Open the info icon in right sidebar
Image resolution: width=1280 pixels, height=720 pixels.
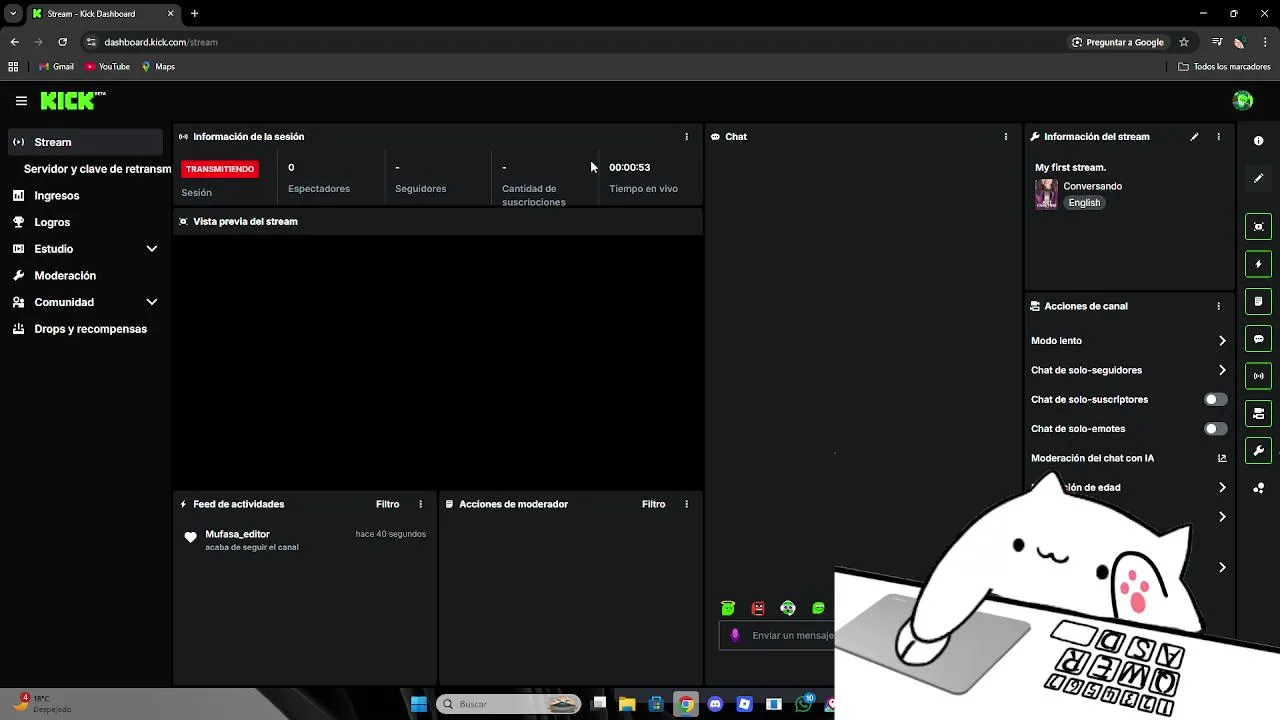(1259, 141)
